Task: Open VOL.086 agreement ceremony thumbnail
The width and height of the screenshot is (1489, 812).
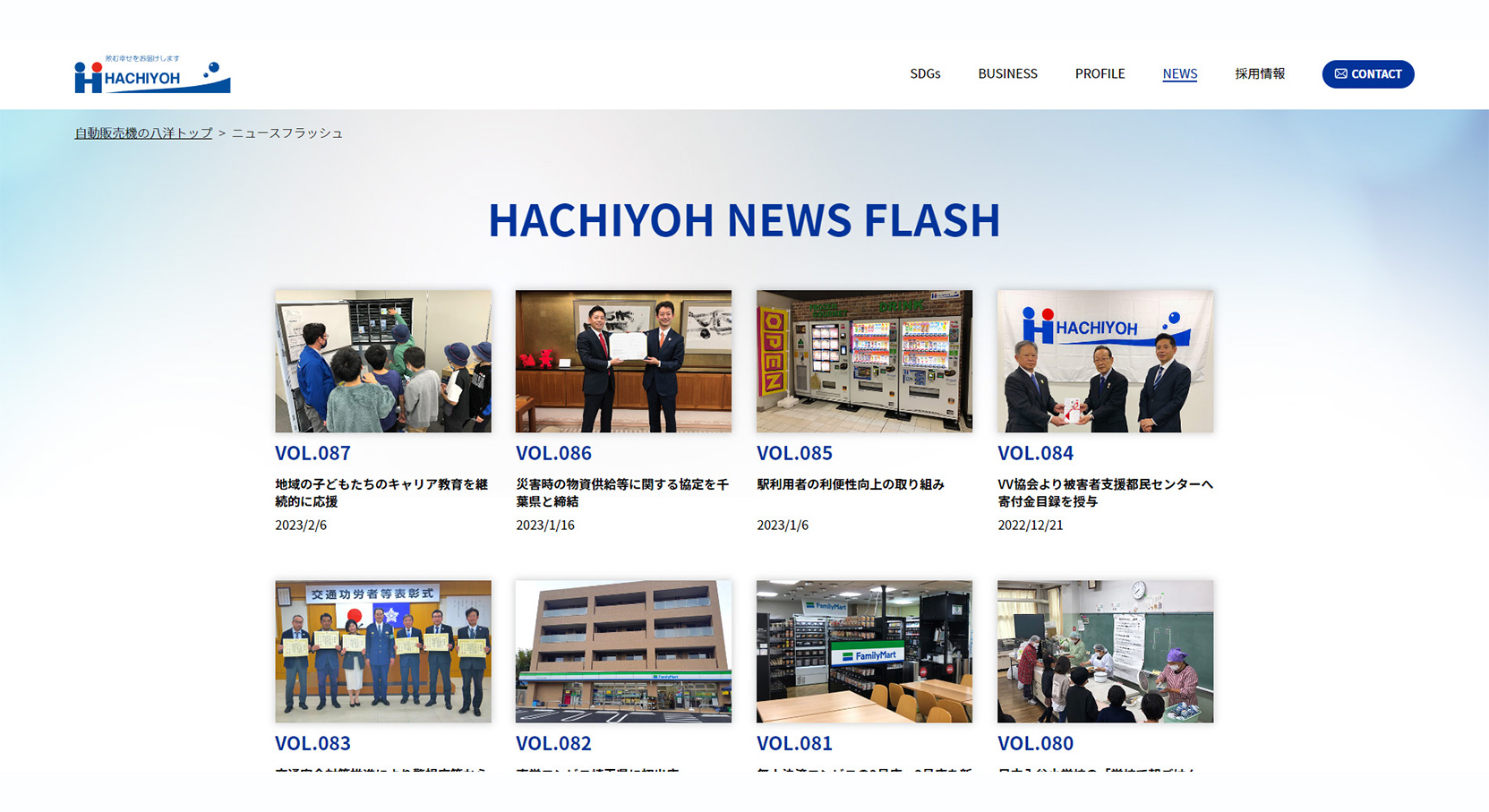Action: [x=623, y=361]
